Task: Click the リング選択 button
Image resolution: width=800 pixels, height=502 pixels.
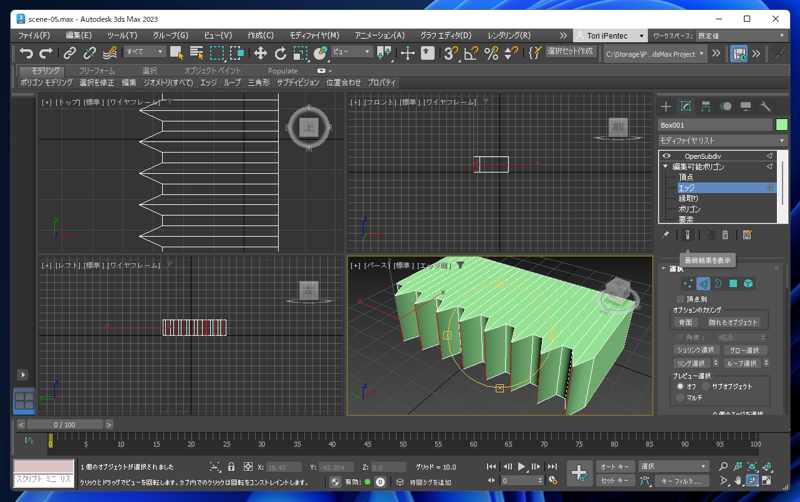Action: (691, 363)
